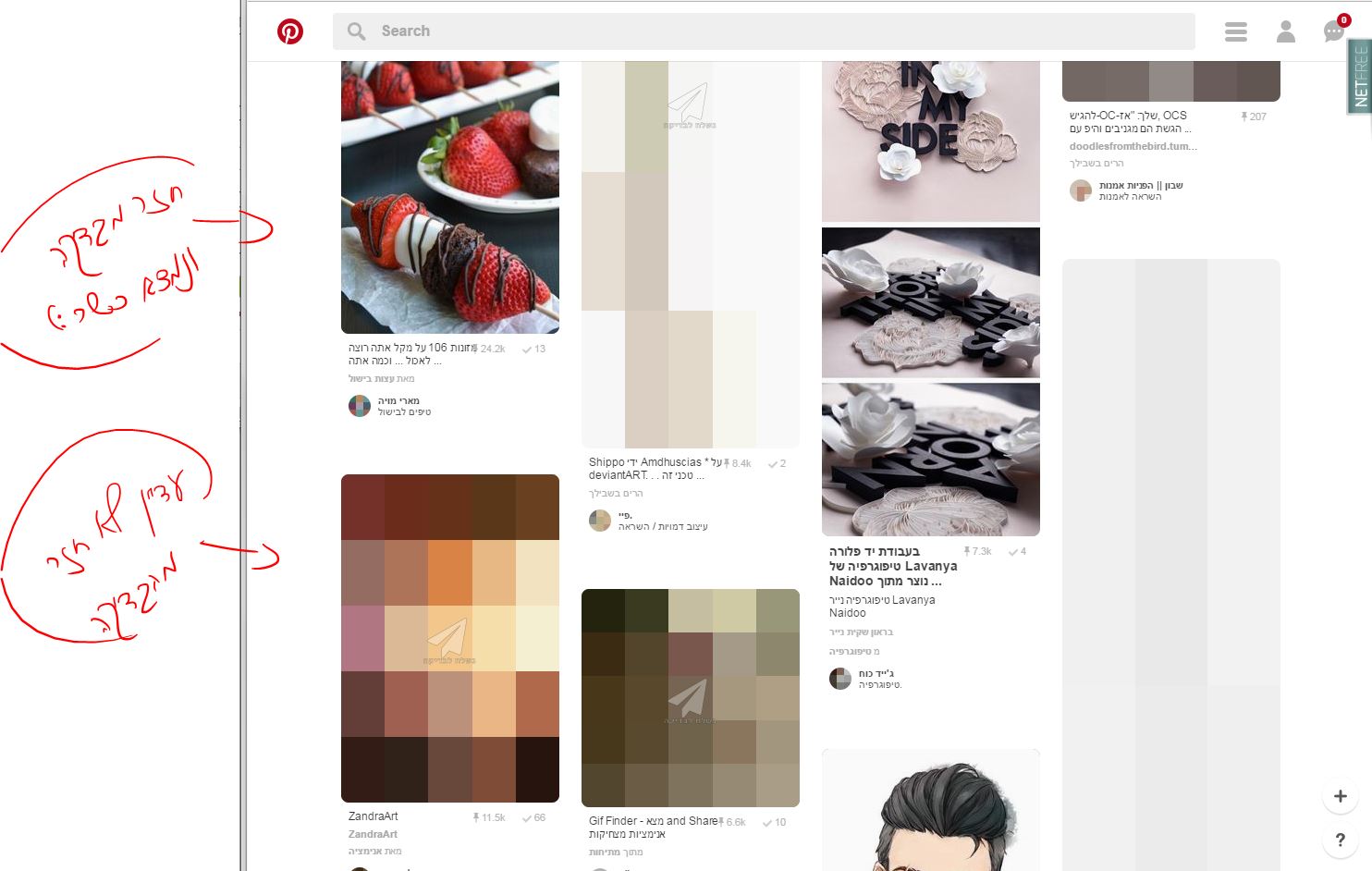Click the plus add-pin button
The width and height of the screenshot is (1372, 871).
tap(1341, 796)
